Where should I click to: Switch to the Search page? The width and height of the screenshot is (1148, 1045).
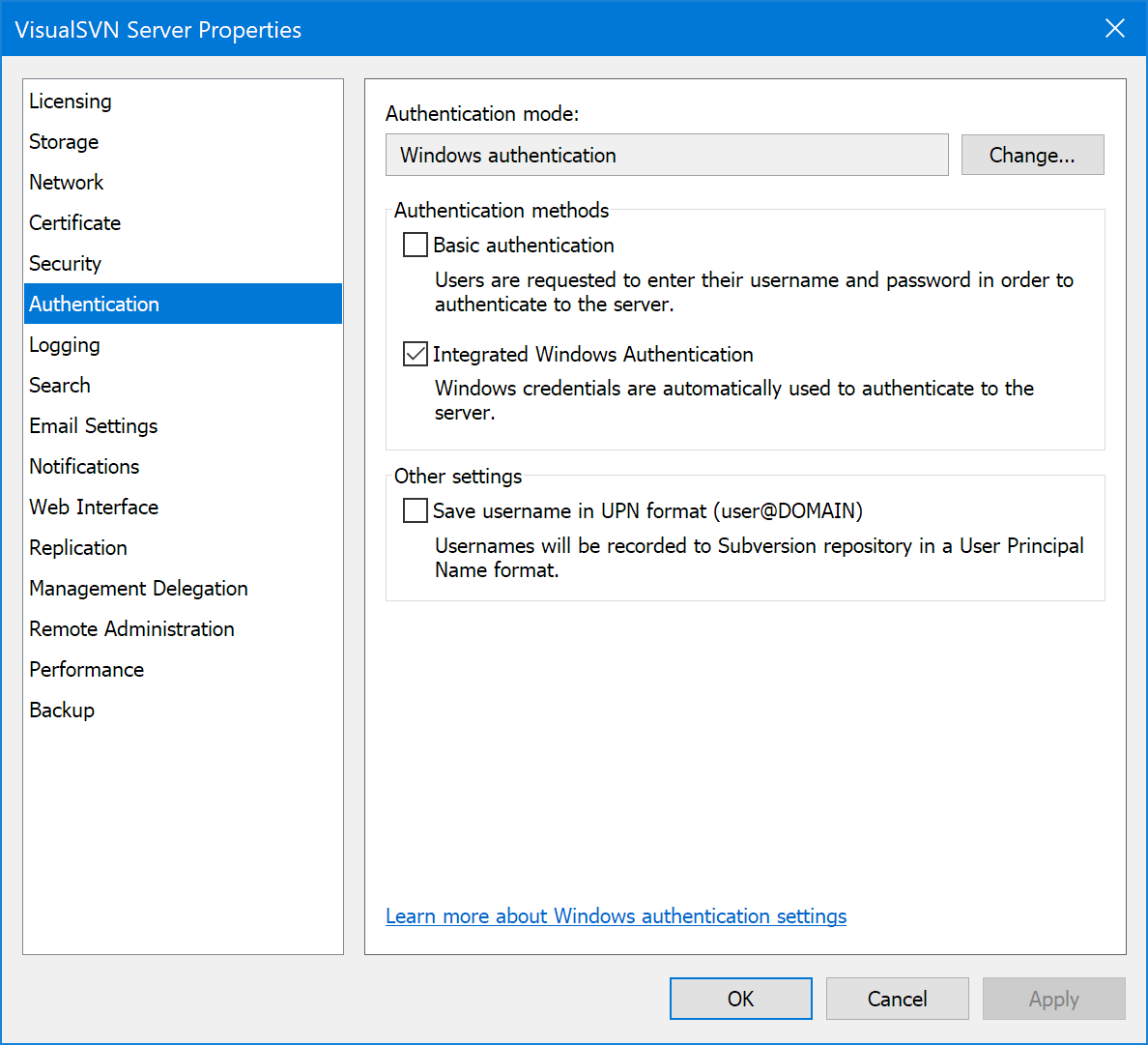pyautogui.click(x=60, y=386)
